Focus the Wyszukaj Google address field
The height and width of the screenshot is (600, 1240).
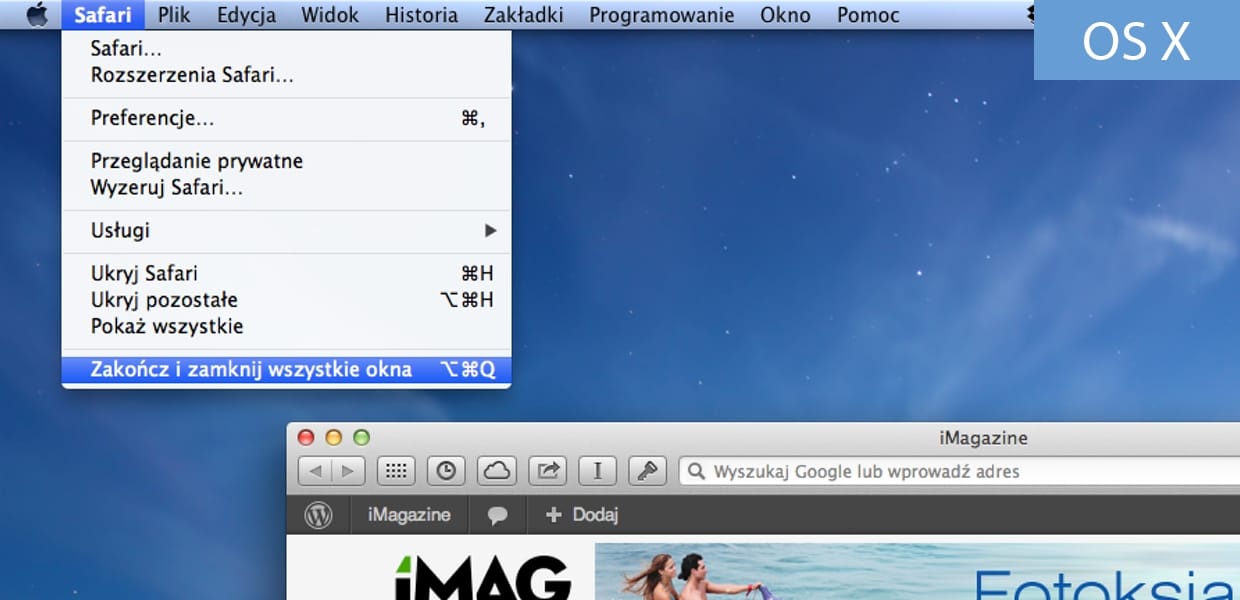959,471
